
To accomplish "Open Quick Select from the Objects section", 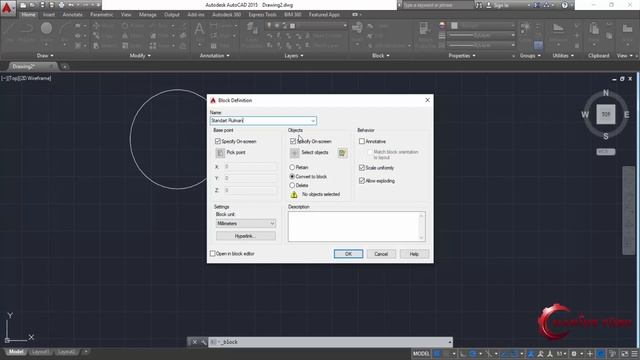I will [342, 153].
